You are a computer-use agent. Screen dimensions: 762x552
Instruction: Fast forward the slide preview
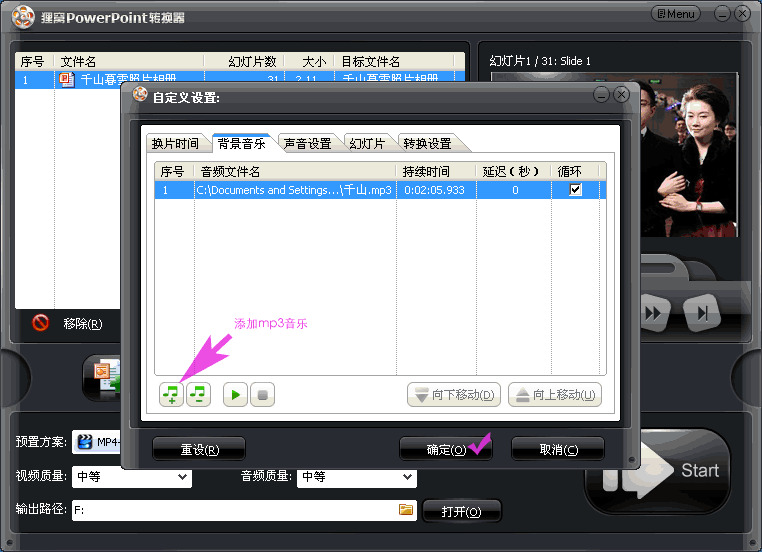pyautogui.click(x=654, y=313)
